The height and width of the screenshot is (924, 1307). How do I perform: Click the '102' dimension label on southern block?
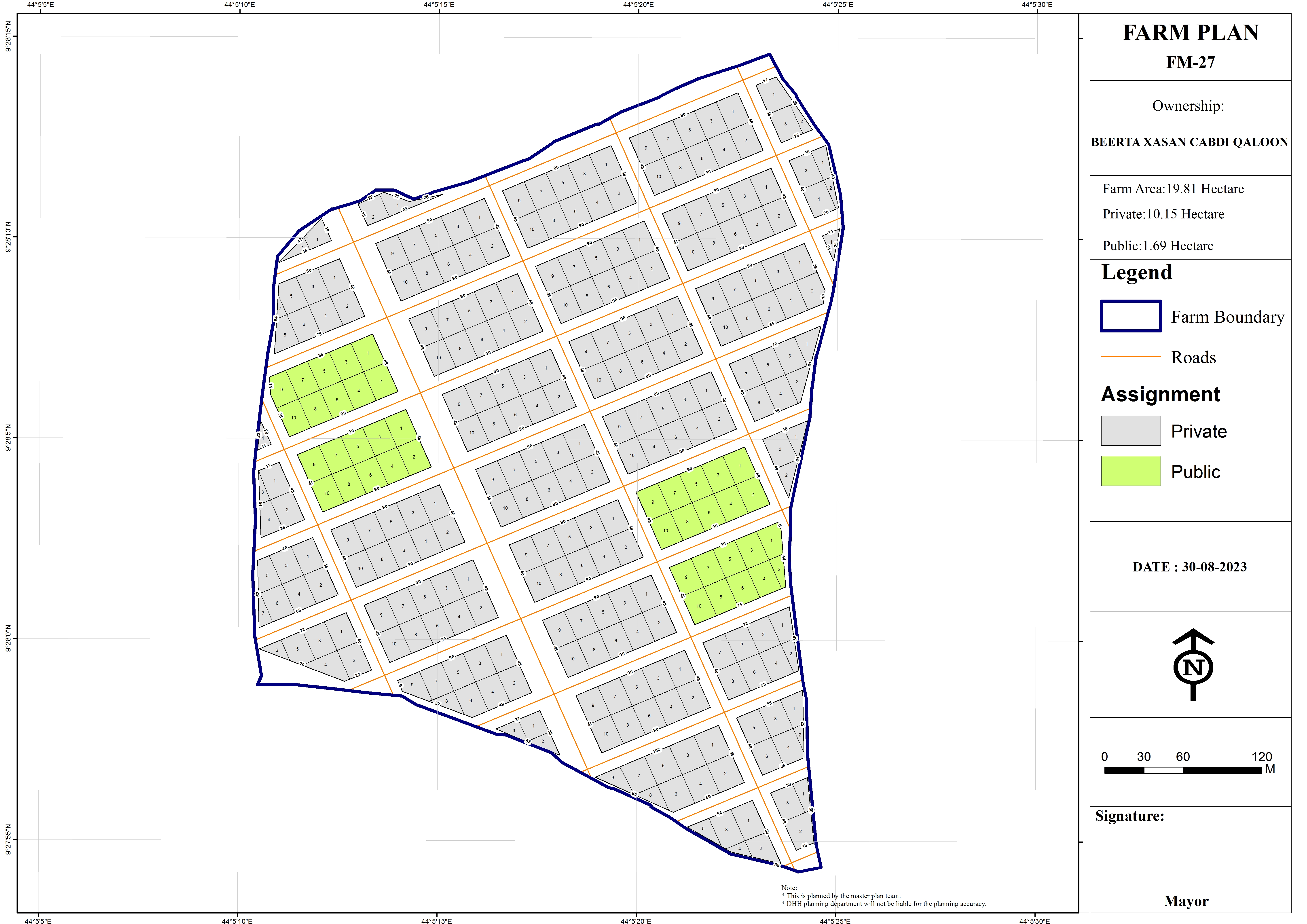tap(656, 750)
